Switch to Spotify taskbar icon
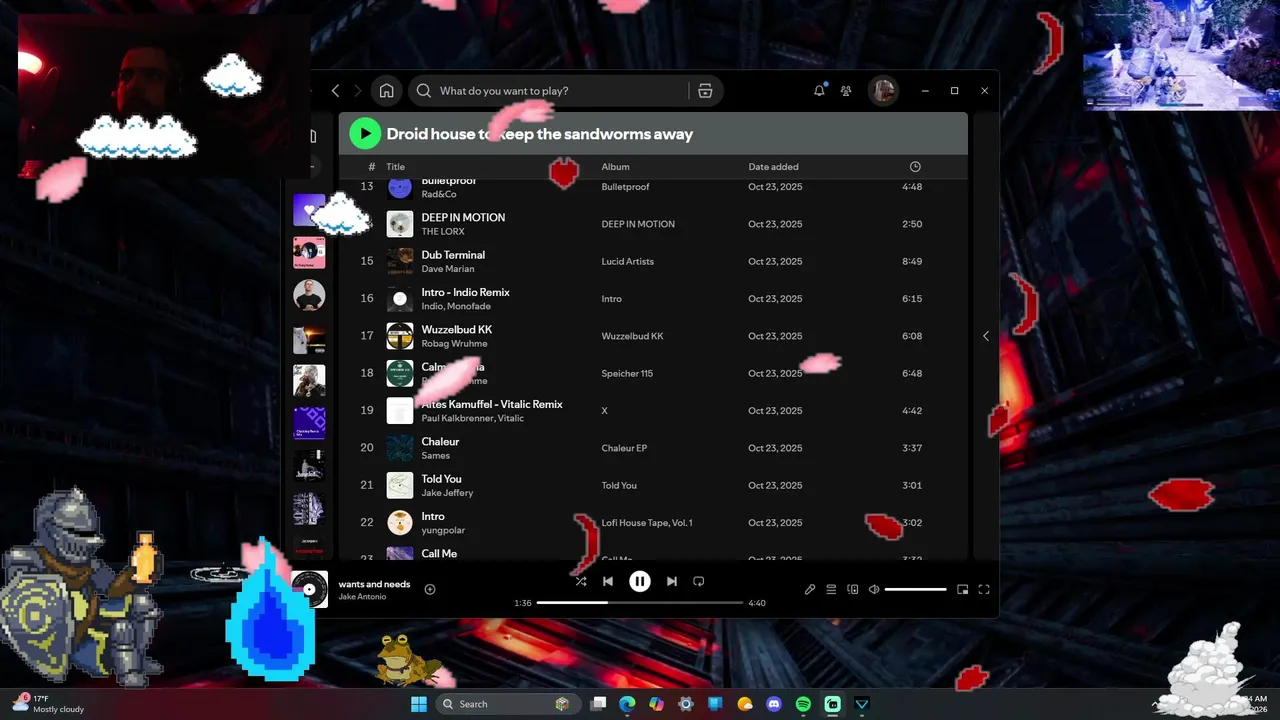Screen dimensions: 1280x720 tap(803, 704)
